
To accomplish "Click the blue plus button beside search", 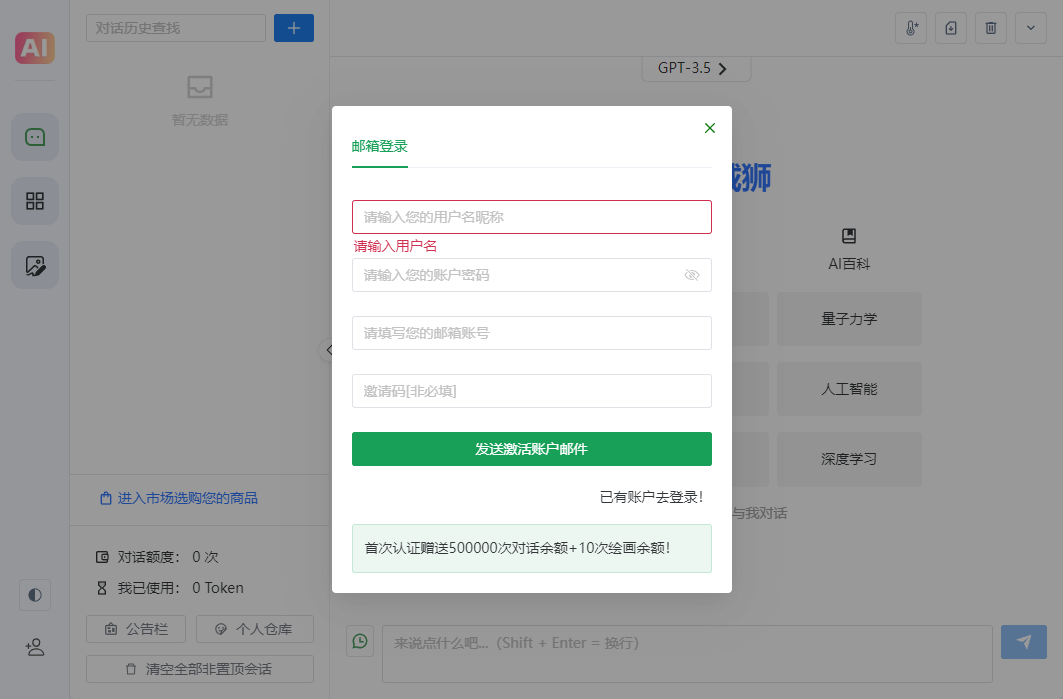I will [293, 28].
